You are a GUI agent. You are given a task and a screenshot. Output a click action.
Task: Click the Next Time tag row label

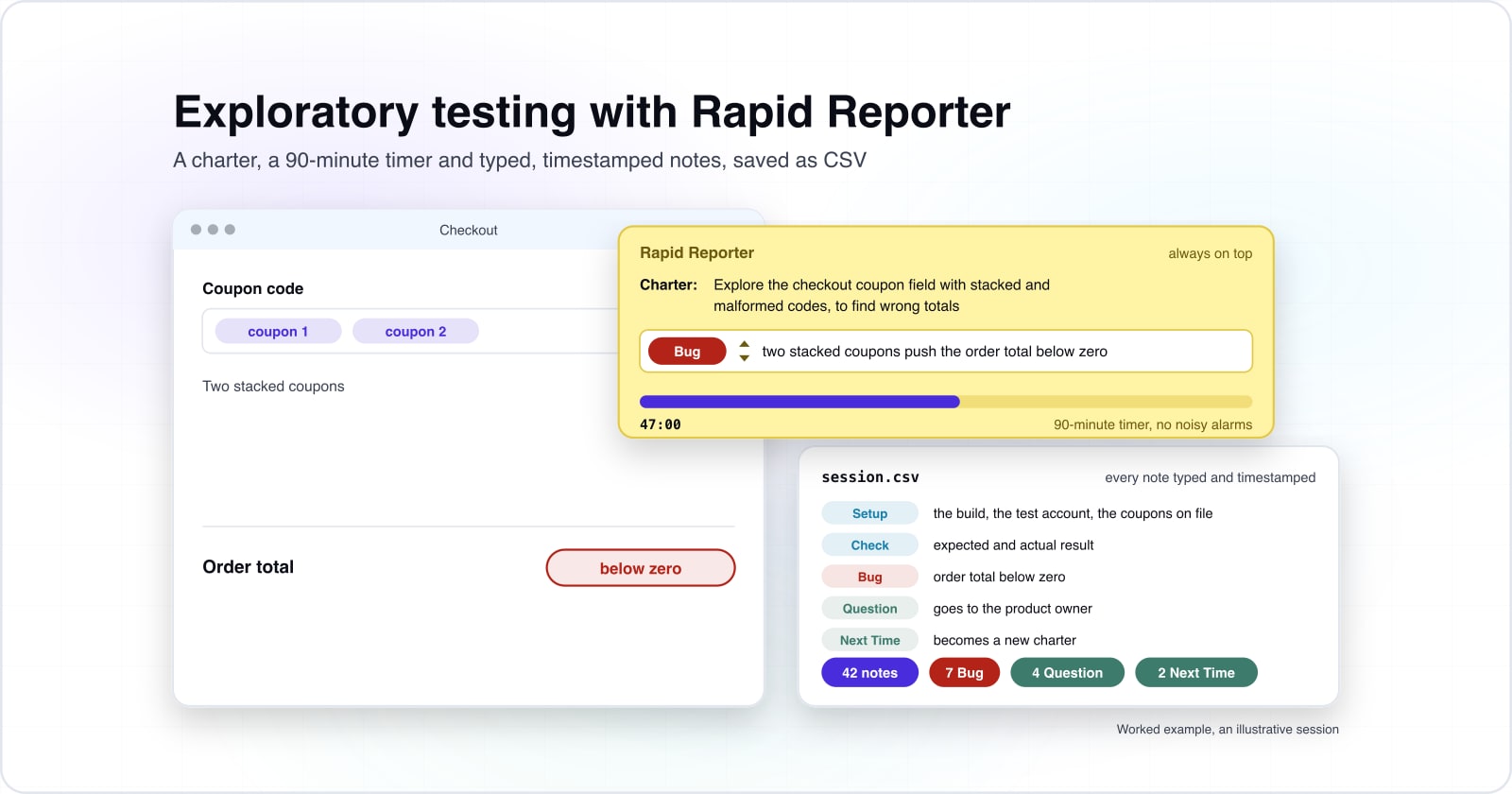coord(869,640)
